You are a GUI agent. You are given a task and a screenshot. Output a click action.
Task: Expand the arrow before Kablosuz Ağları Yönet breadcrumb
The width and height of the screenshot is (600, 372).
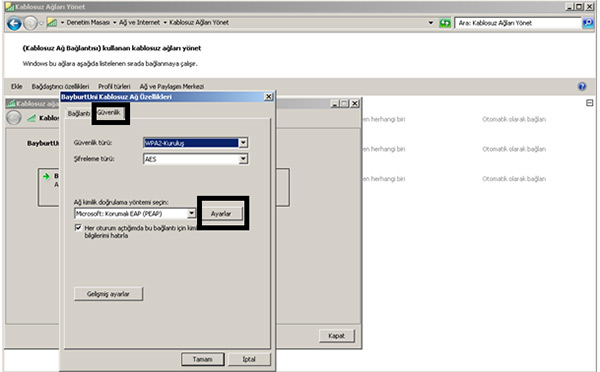click(x=165, y=23)
